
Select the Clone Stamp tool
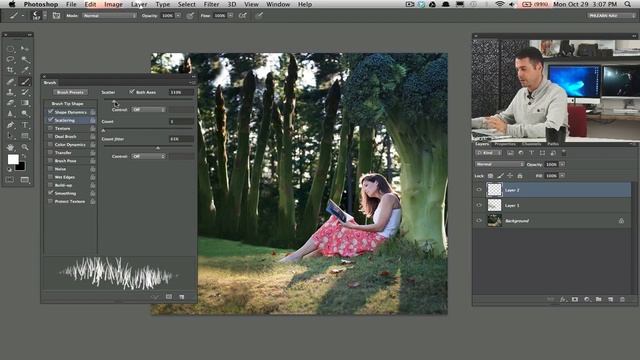10,93
